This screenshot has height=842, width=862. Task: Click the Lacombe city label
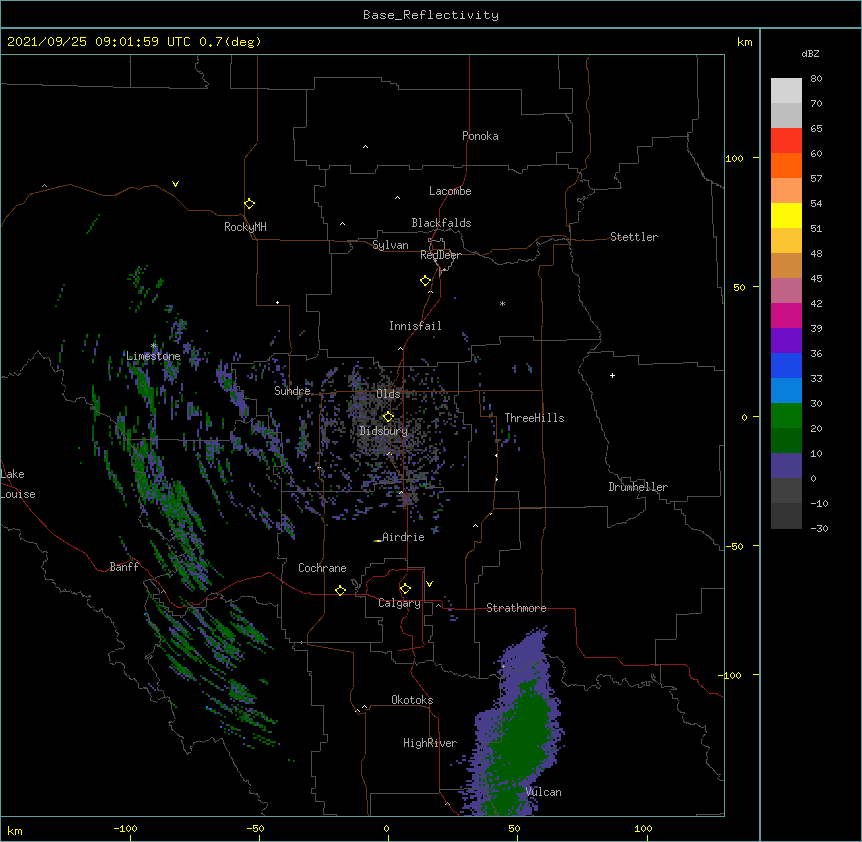coord(450,191)
